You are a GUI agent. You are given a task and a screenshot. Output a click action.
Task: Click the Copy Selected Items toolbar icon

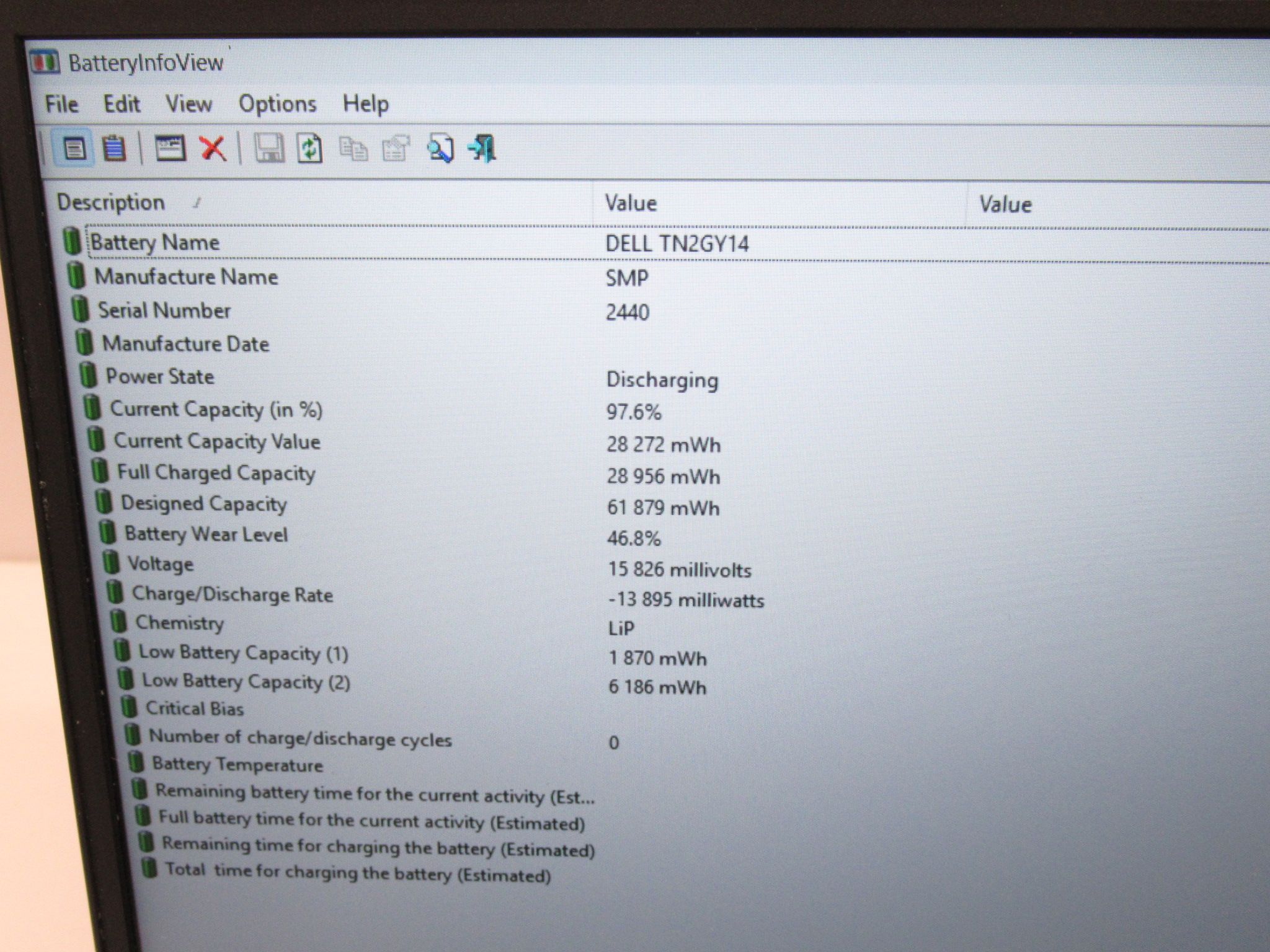353,149
